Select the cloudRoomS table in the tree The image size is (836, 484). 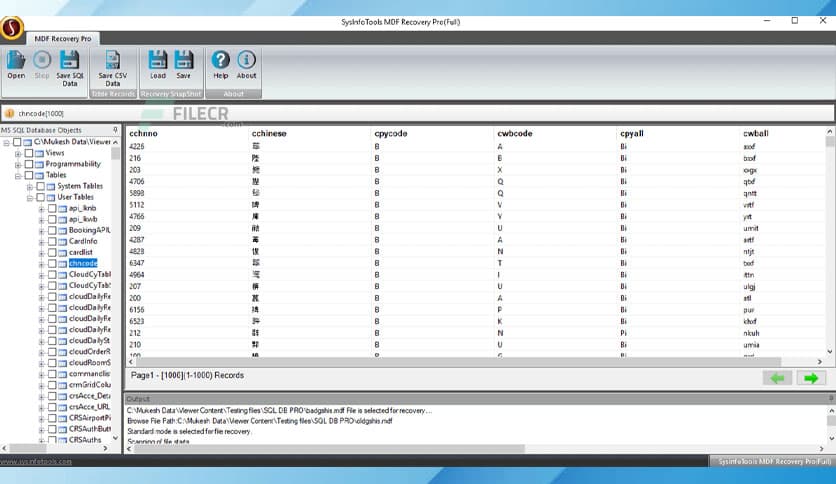90,363
